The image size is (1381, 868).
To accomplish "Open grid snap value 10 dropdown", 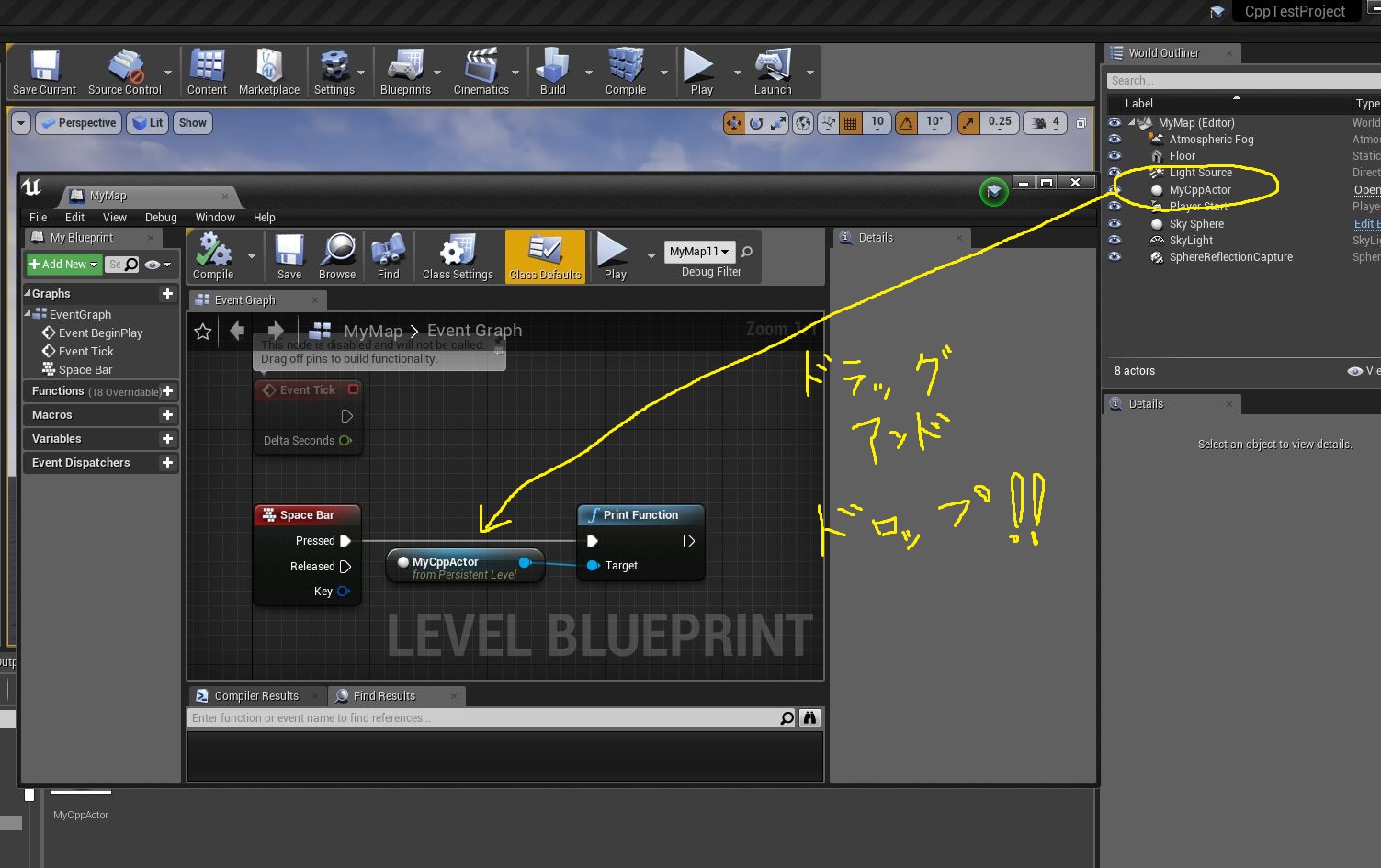I will 877,123.
